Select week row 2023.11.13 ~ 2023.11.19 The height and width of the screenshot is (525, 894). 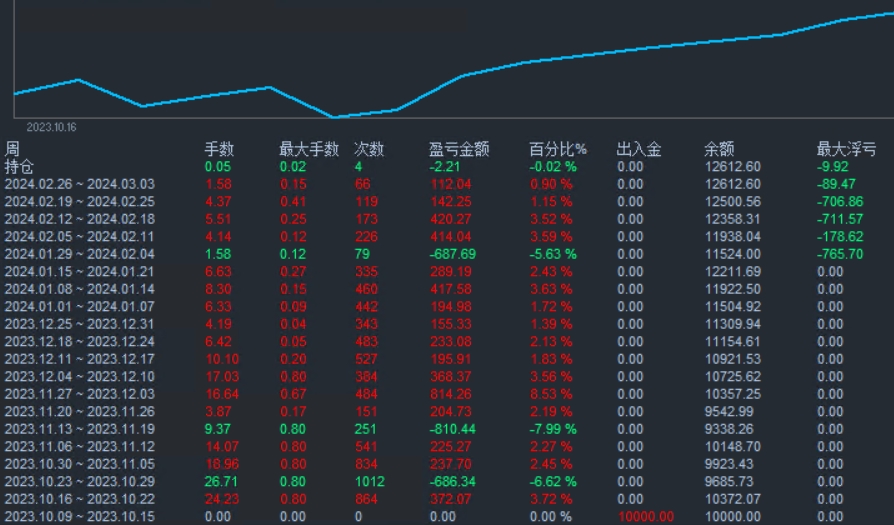tap(80, 429)
